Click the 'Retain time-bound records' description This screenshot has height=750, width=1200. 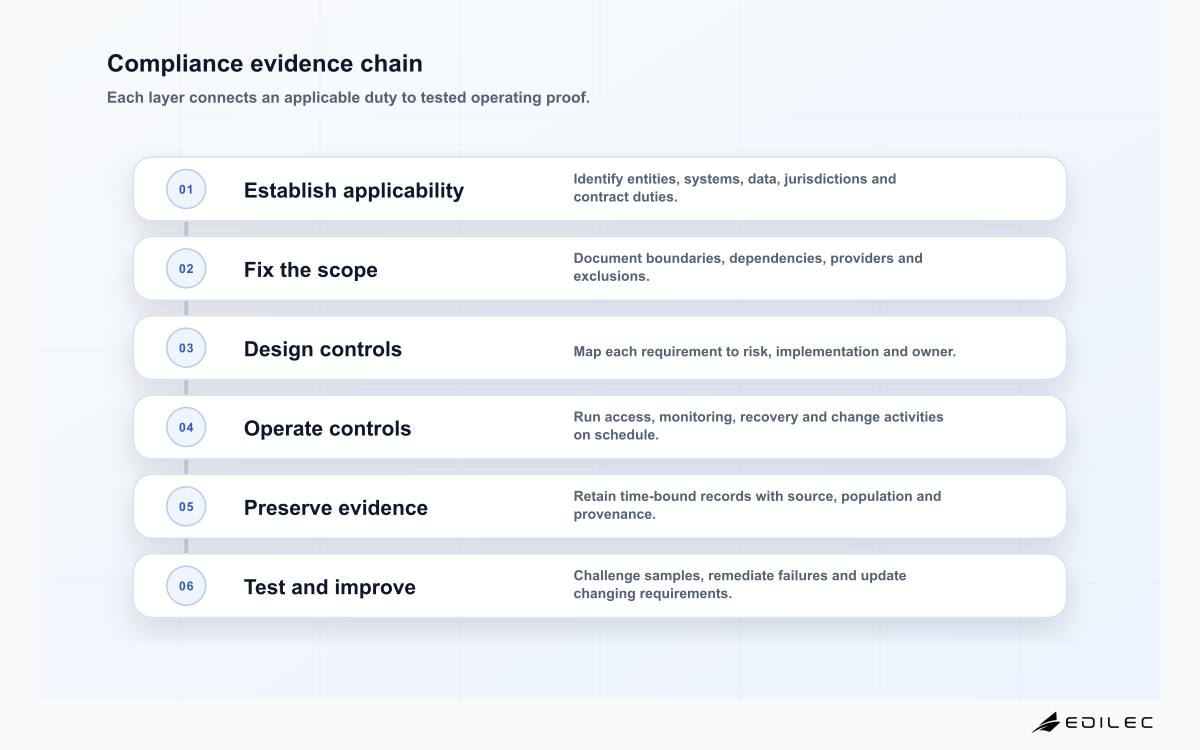point(757,505)
